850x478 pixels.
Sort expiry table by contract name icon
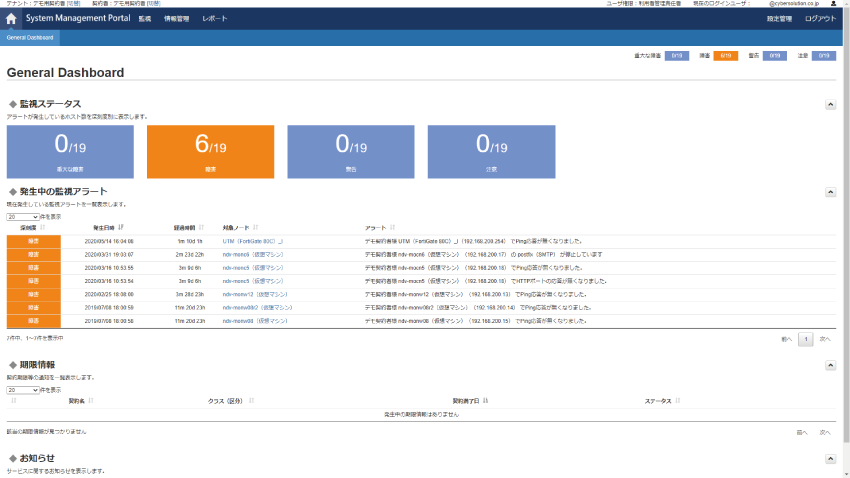91,401
